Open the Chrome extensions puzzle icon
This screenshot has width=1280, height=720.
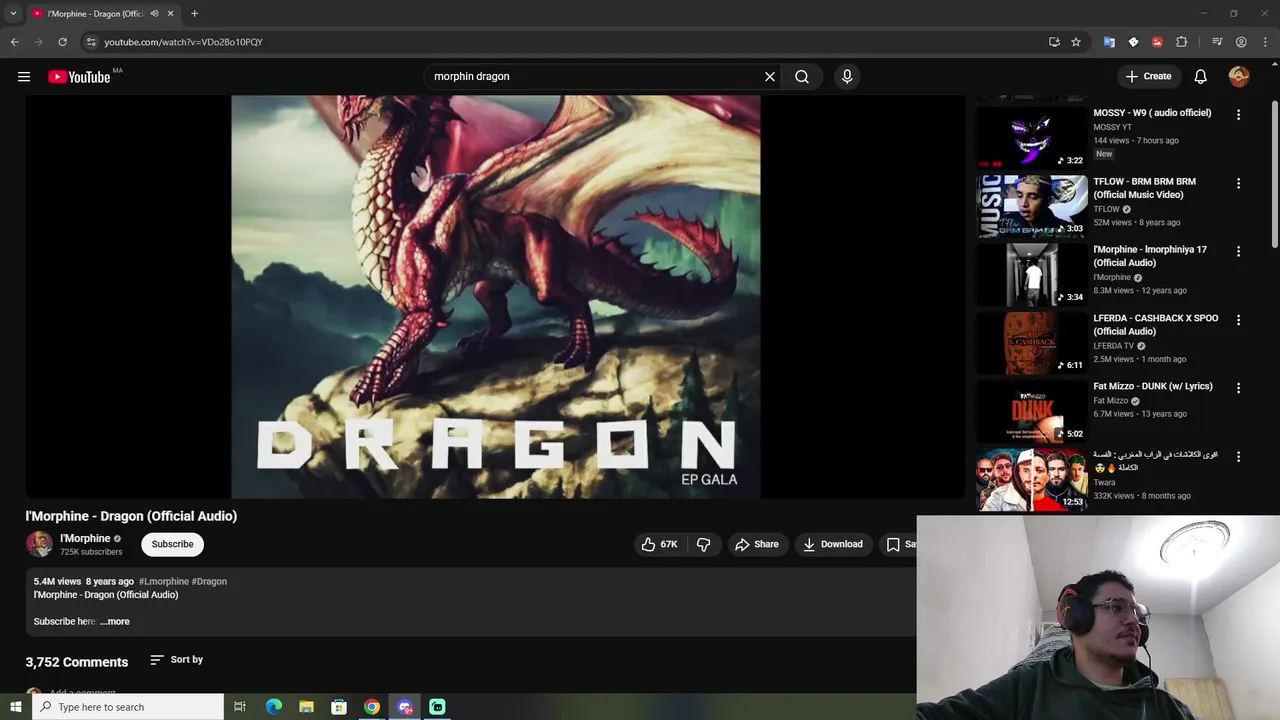1182,42
